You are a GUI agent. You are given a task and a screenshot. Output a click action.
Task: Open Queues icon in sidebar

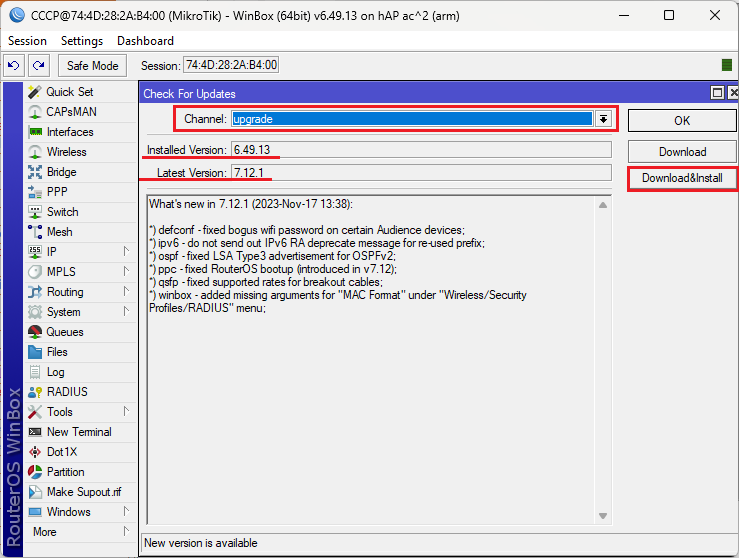(34, 332)
